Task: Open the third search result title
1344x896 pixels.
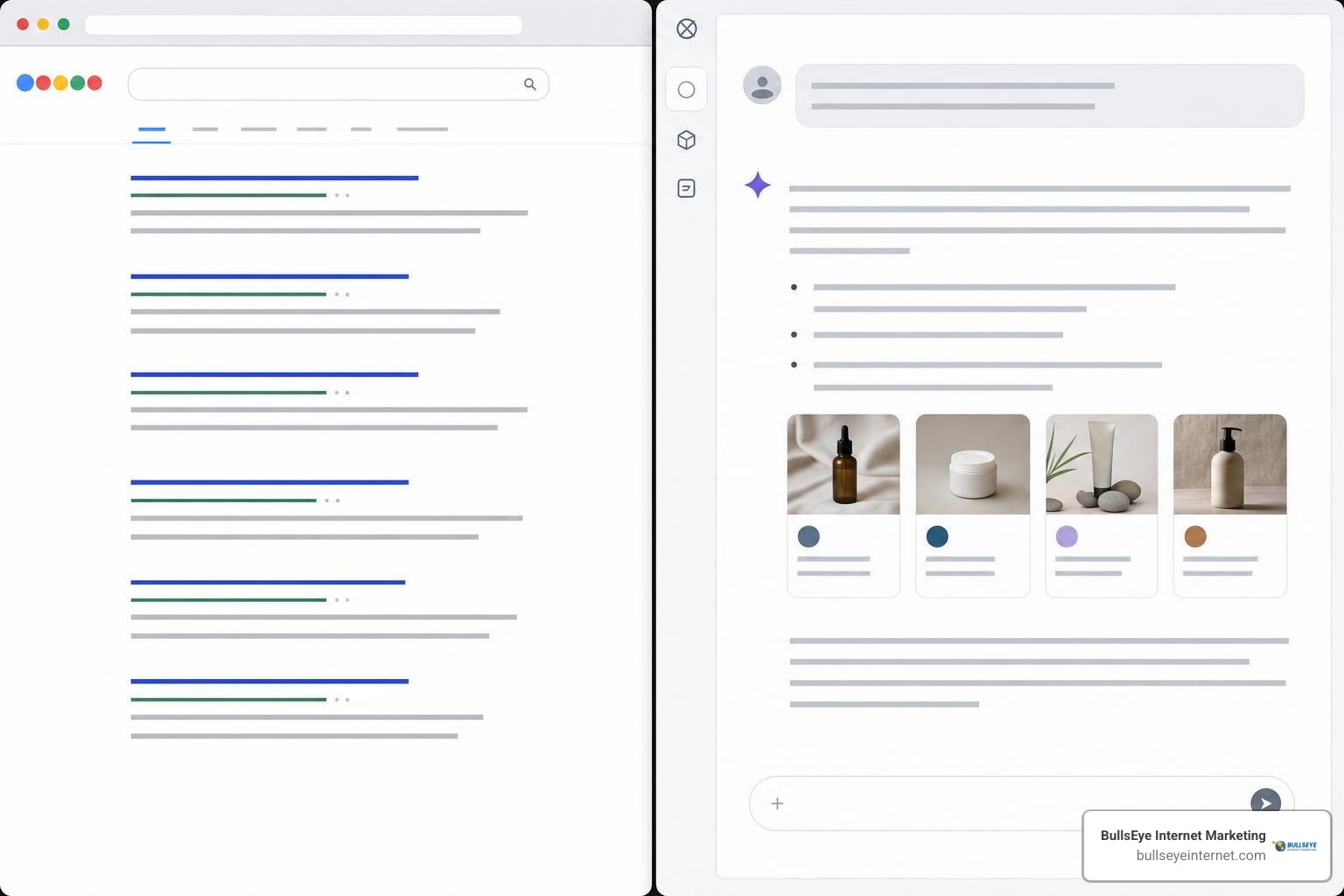Action: 274,374
